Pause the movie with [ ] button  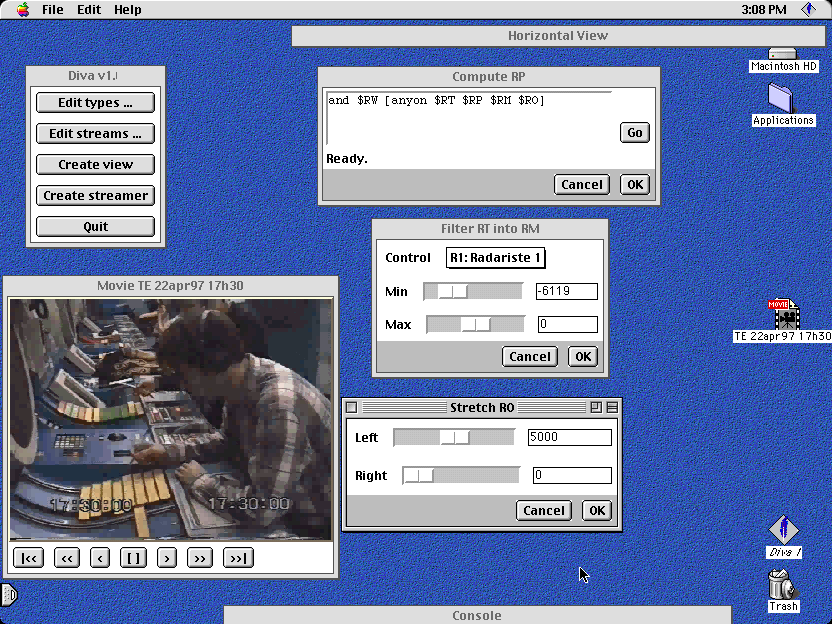point(133,558)
